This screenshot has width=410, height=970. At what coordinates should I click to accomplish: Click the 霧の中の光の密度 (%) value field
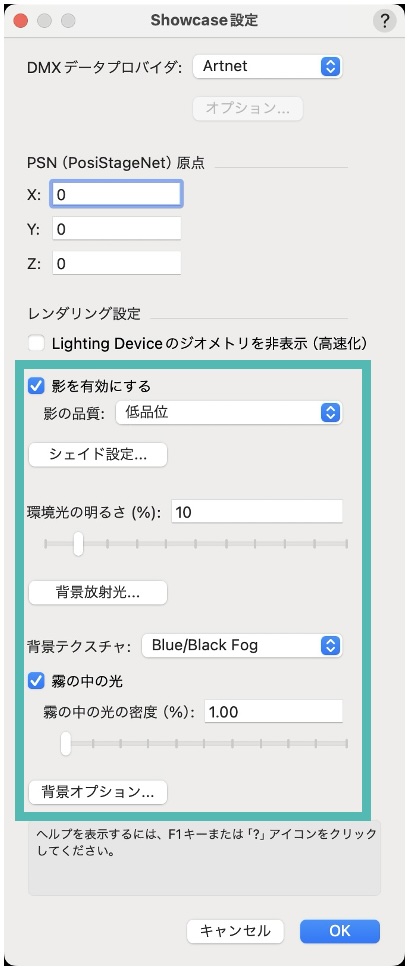(x=273, y=711)
